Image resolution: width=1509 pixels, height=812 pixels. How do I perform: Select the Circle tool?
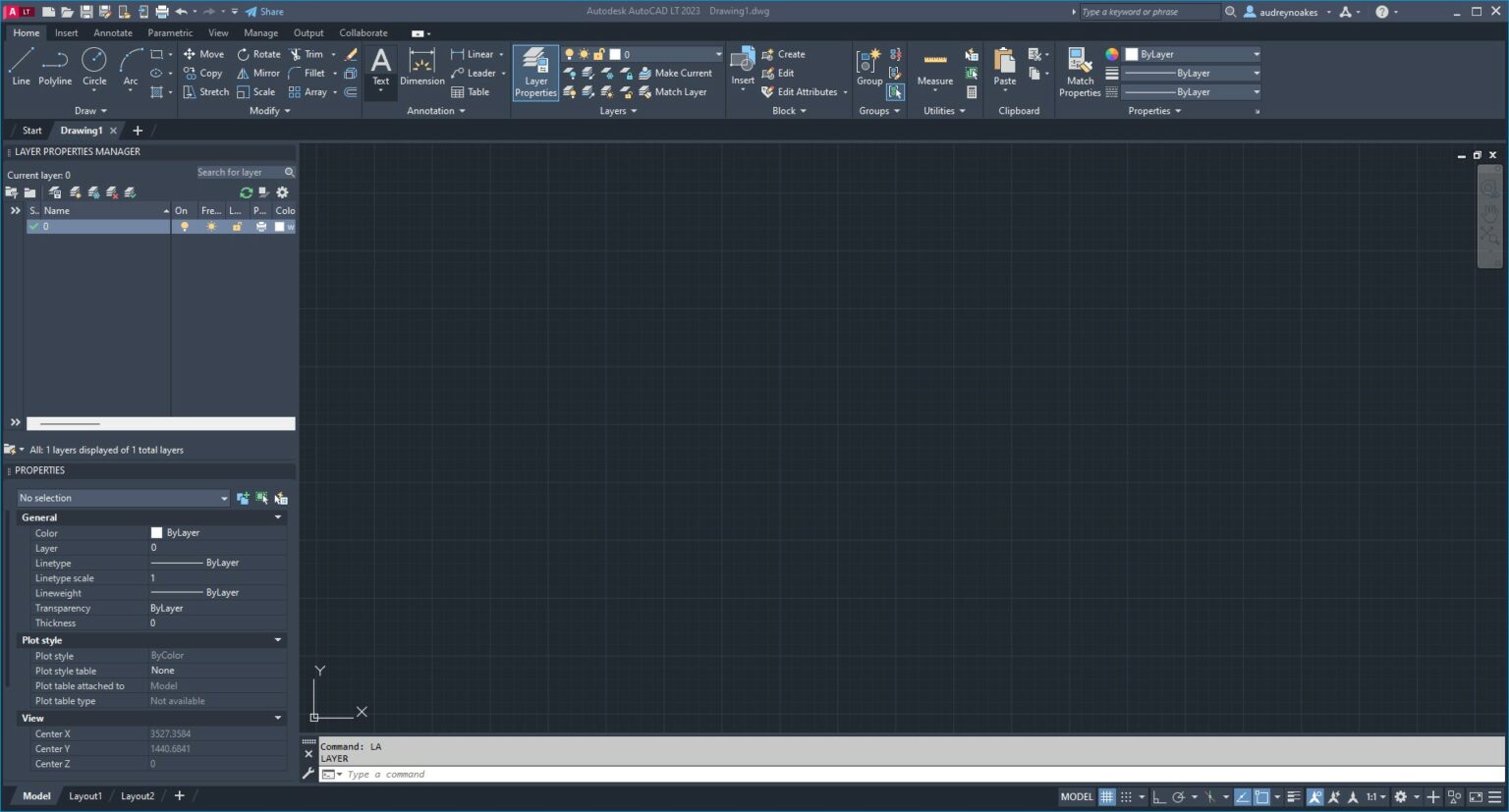(x=94, y=69)
